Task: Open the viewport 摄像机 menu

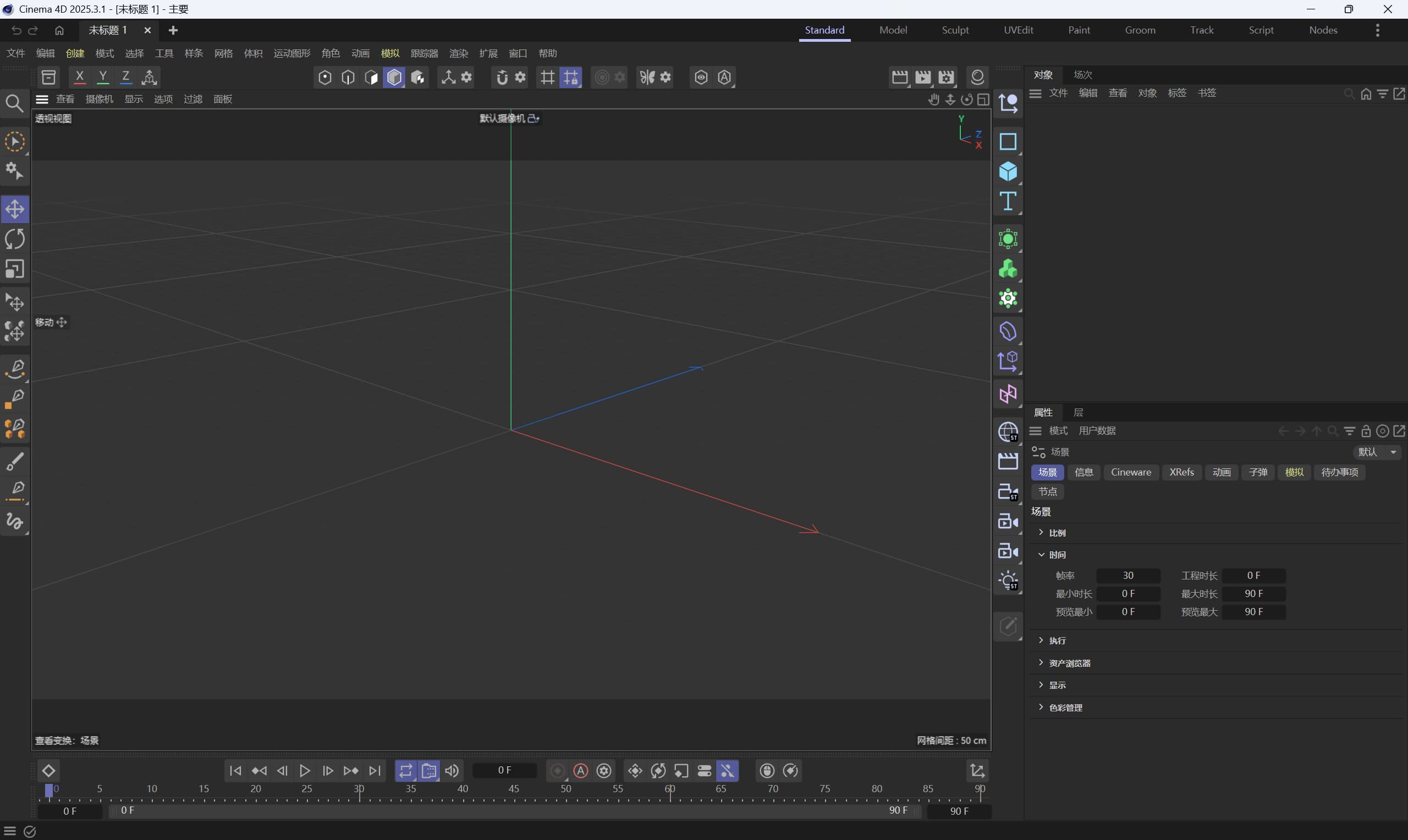Action: (99, 99)
